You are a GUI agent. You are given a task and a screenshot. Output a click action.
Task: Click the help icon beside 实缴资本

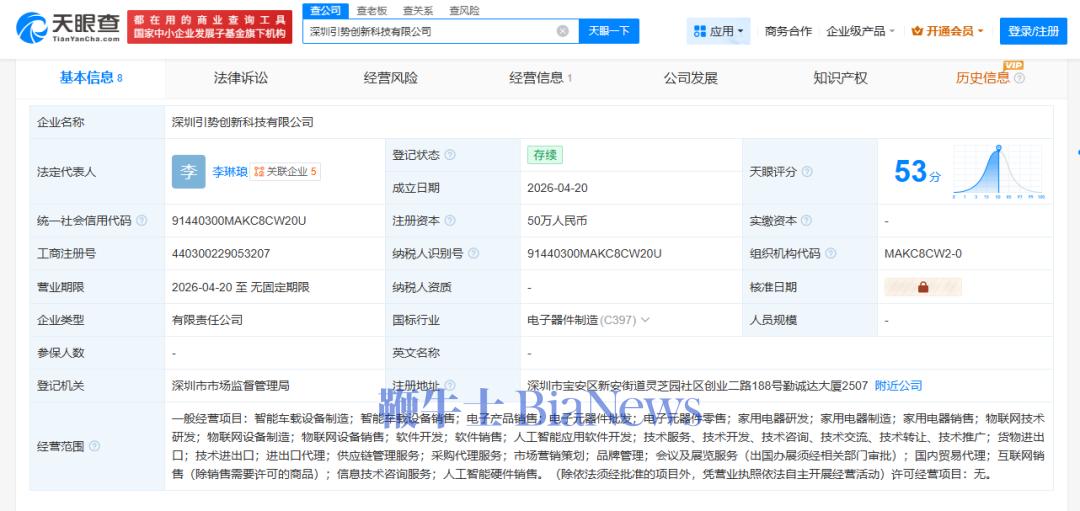click(807, 221)
